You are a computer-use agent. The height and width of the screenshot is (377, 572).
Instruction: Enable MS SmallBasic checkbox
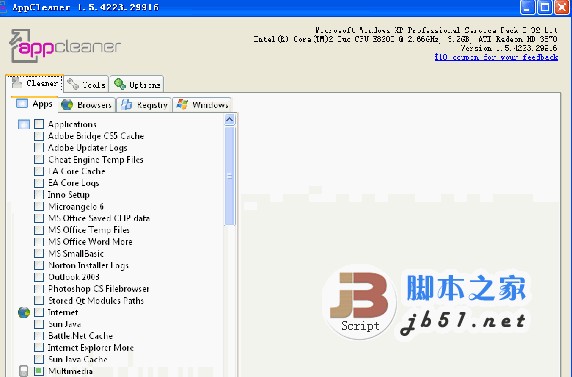point(39,253)
